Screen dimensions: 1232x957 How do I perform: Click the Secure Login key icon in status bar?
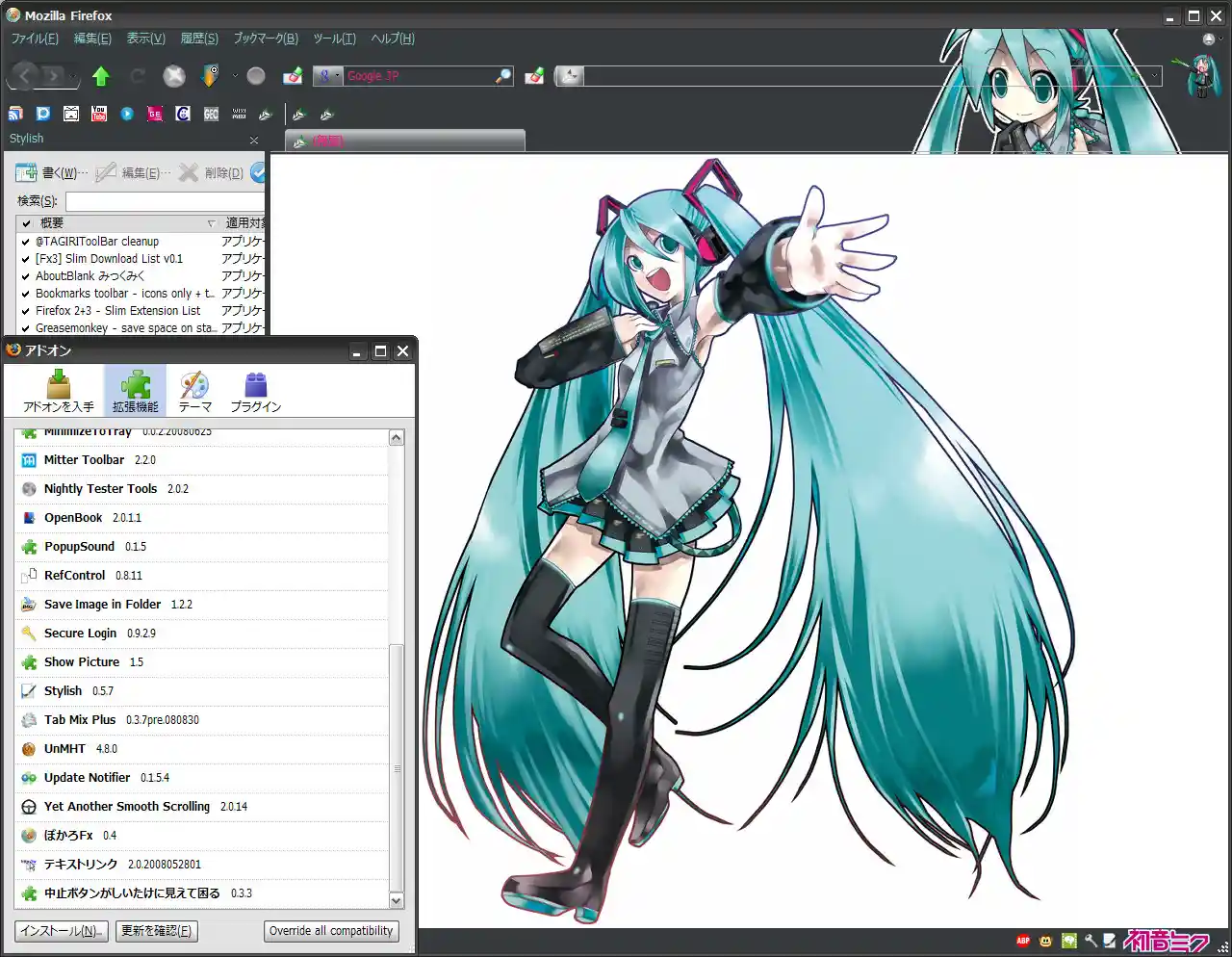coord(1091,941)
